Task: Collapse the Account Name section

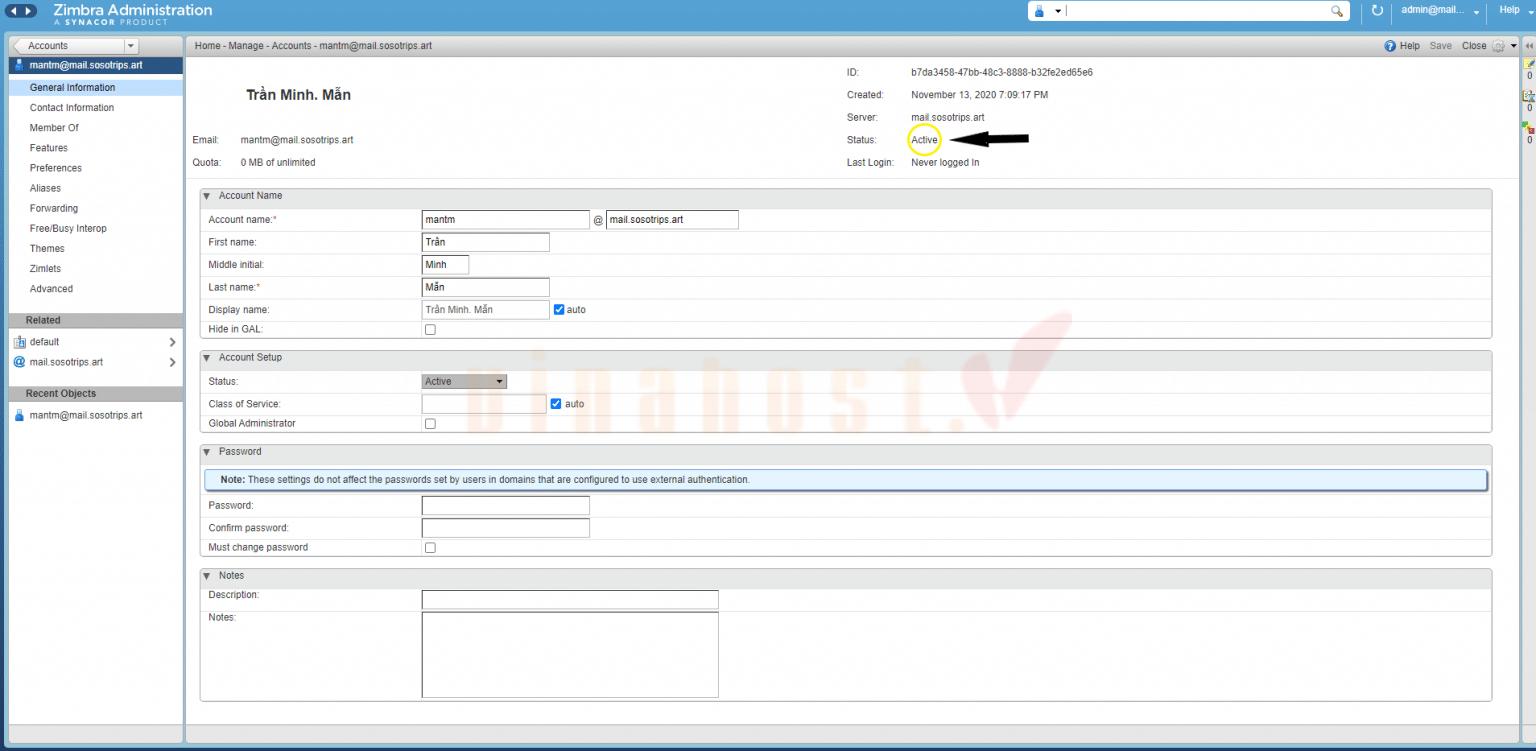Action: pos(207,196)
